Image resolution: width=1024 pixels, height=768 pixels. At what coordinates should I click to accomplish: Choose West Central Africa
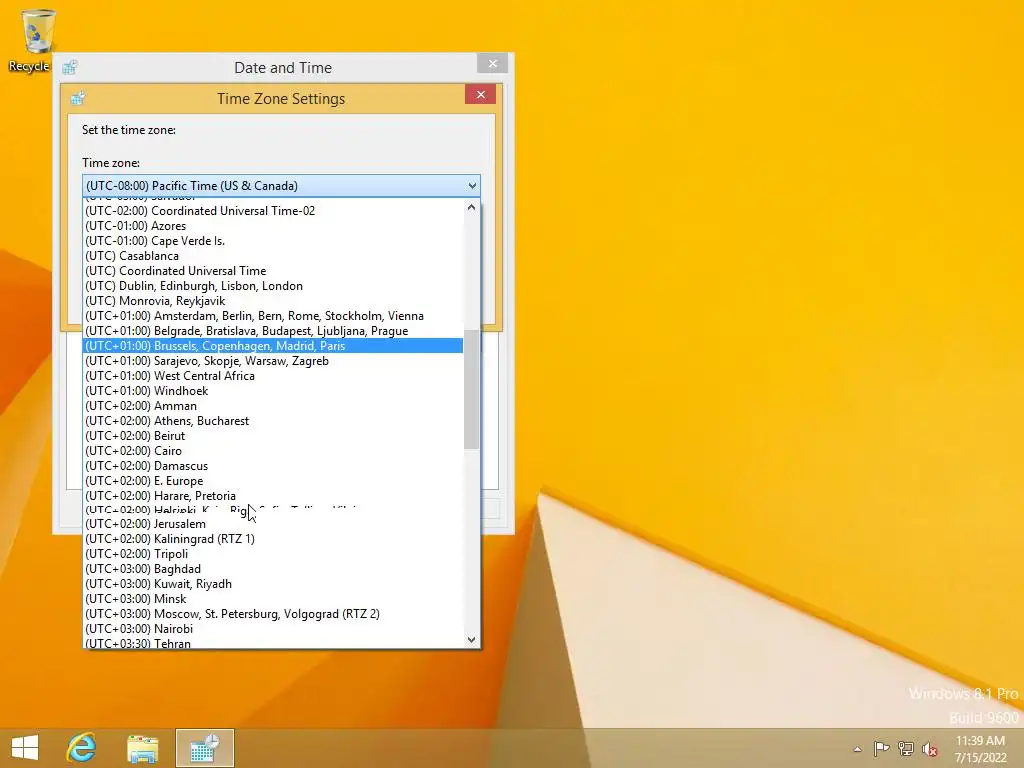tap(273, 376)
